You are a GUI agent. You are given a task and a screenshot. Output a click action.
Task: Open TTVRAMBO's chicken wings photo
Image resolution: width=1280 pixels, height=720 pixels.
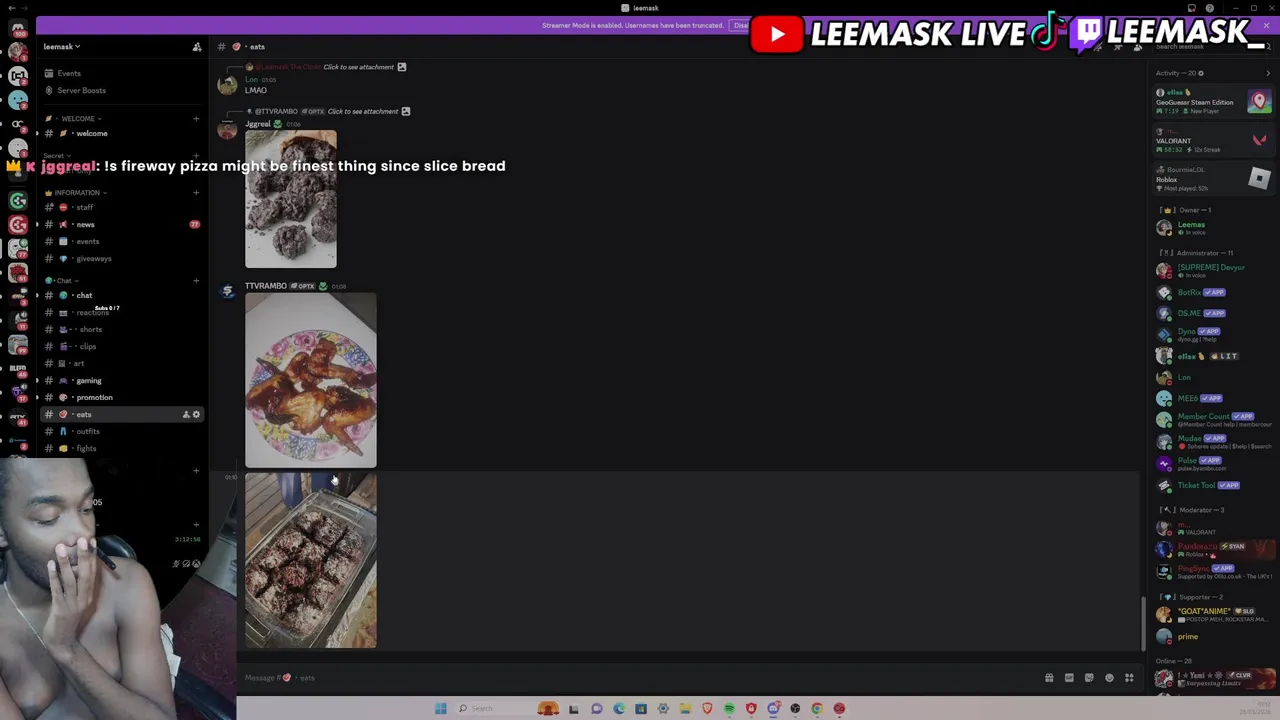[311, 380]
